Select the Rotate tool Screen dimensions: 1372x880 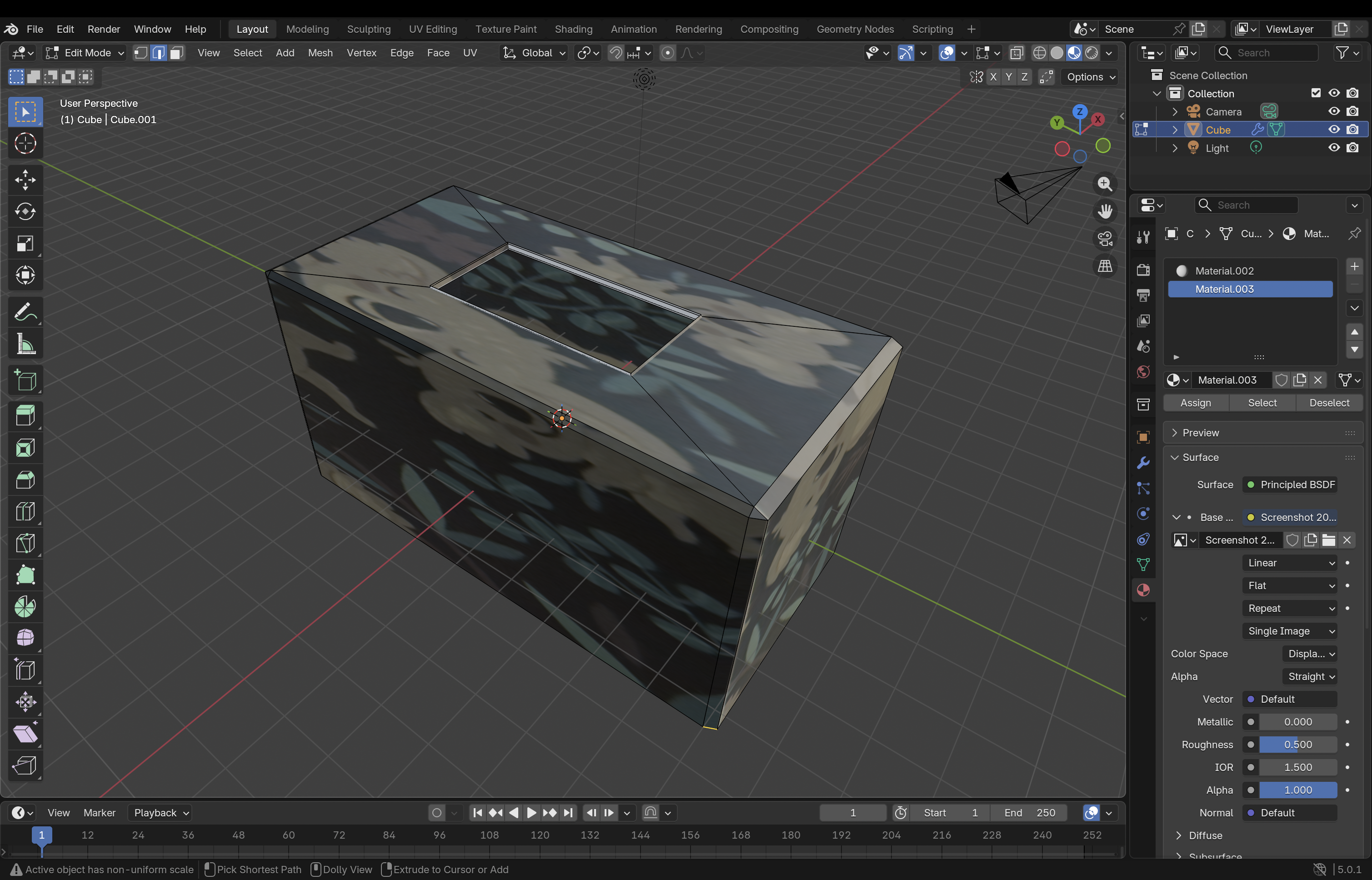click(x=25, y=212)
